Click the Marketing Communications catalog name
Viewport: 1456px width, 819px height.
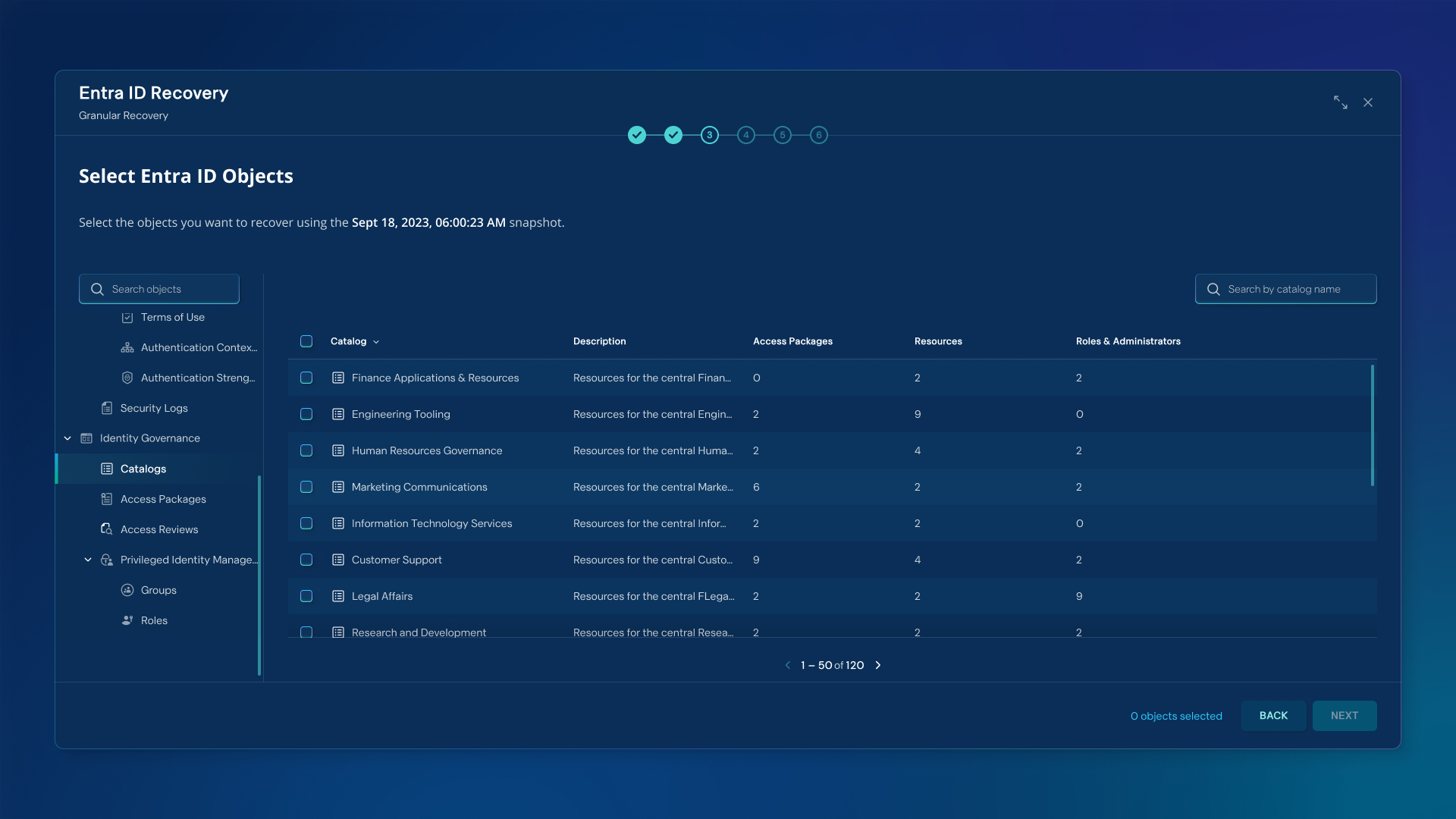tap(419, 488)
